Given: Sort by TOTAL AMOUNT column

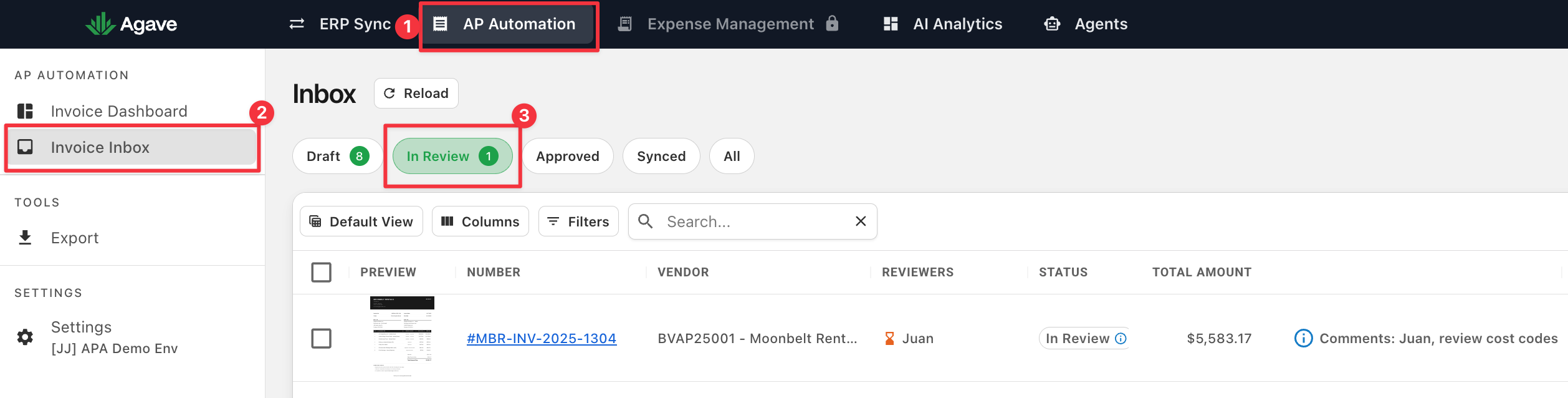Looking at the screenshot, I should click(1202, 272).
